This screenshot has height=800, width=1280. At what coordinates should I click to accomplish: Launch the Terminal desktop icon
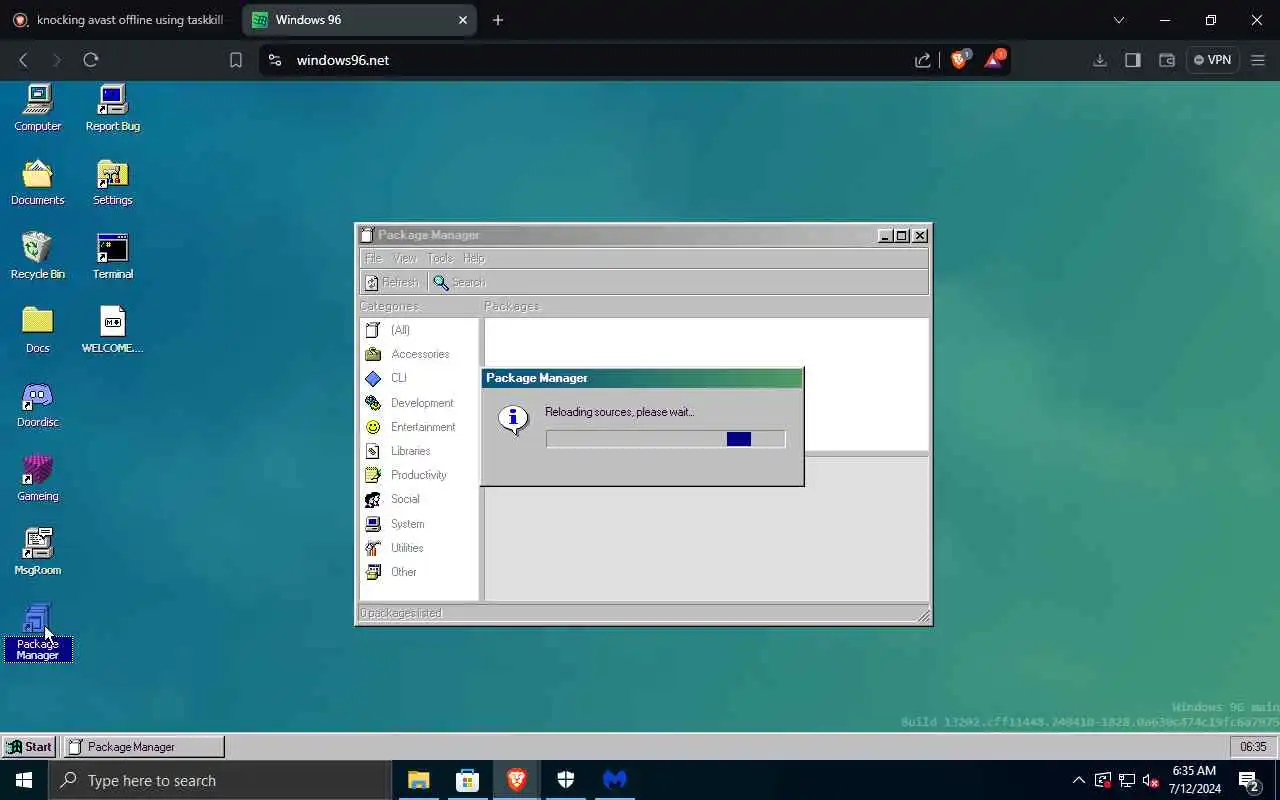click(112, 256)
